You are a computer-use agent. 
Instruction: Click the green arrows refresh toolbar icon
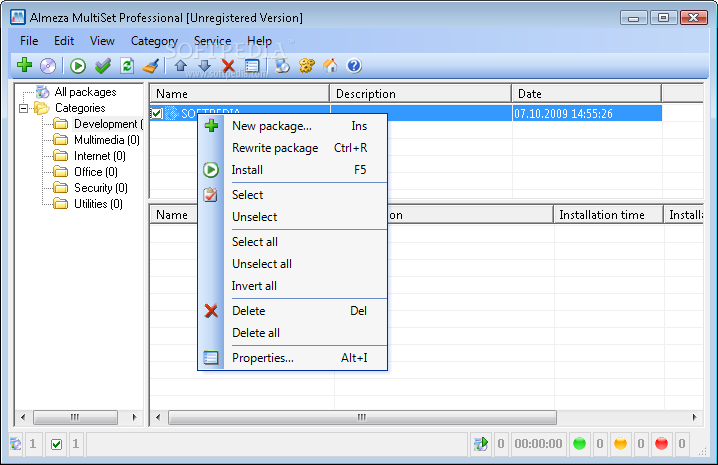click(127, 66)
